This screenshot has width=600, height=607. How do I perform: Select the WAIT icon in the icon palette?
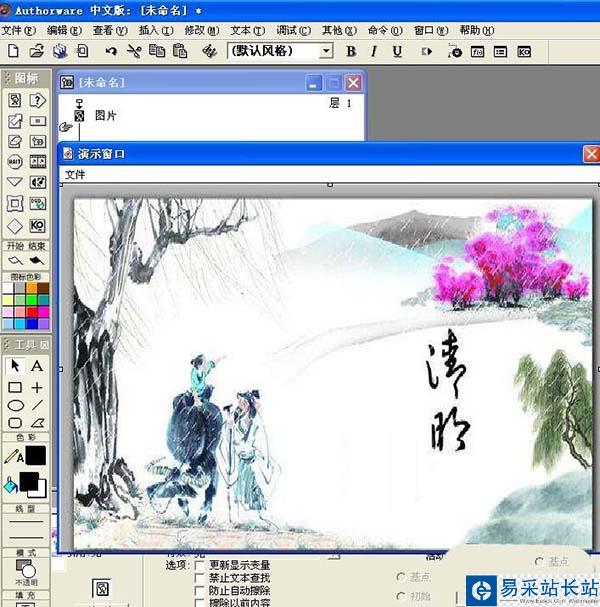15,161
